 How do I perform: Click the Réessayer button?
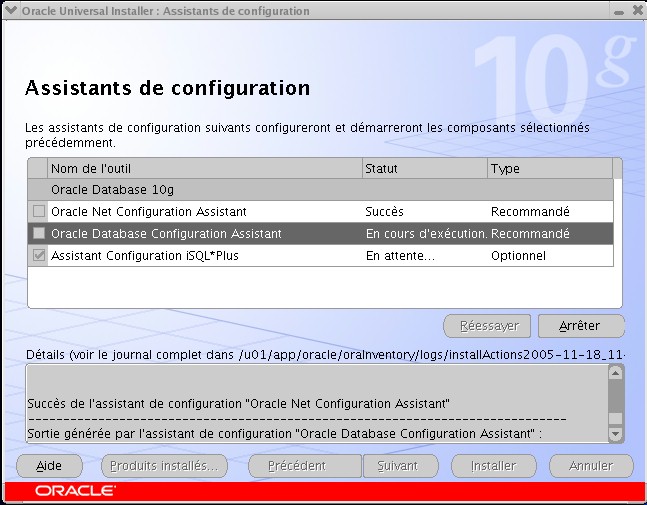point(487,326)
